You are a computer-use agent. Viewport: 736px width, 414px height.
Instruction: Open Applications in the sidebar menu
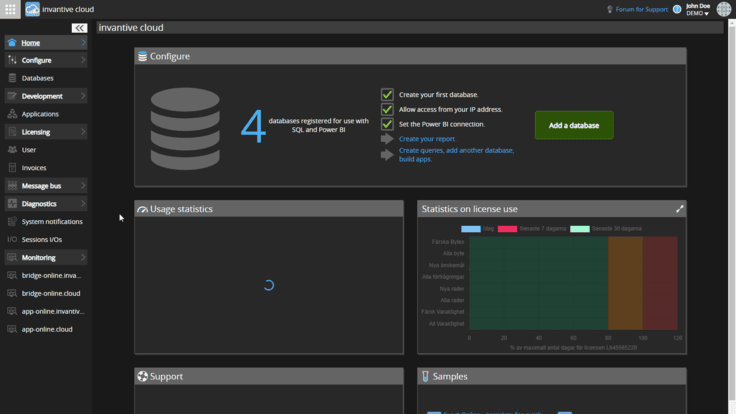[40, 114]
